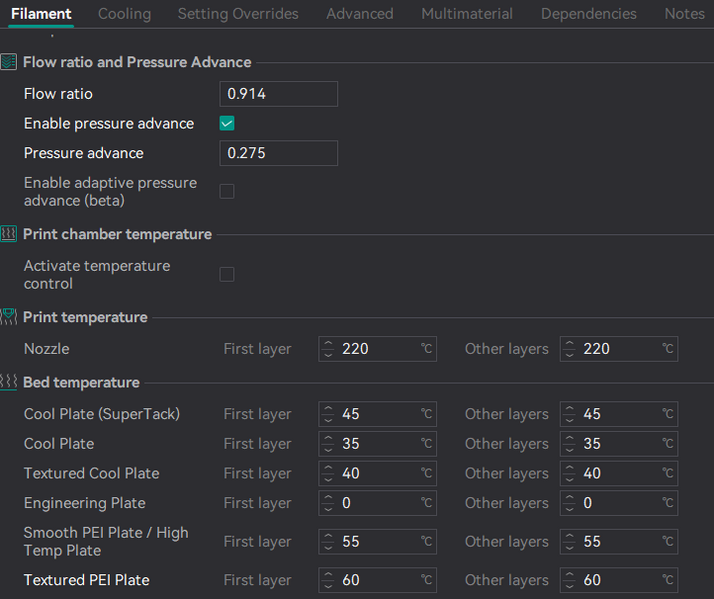
Task: Click the Flow ratio input field
Action: pos(278,94)
